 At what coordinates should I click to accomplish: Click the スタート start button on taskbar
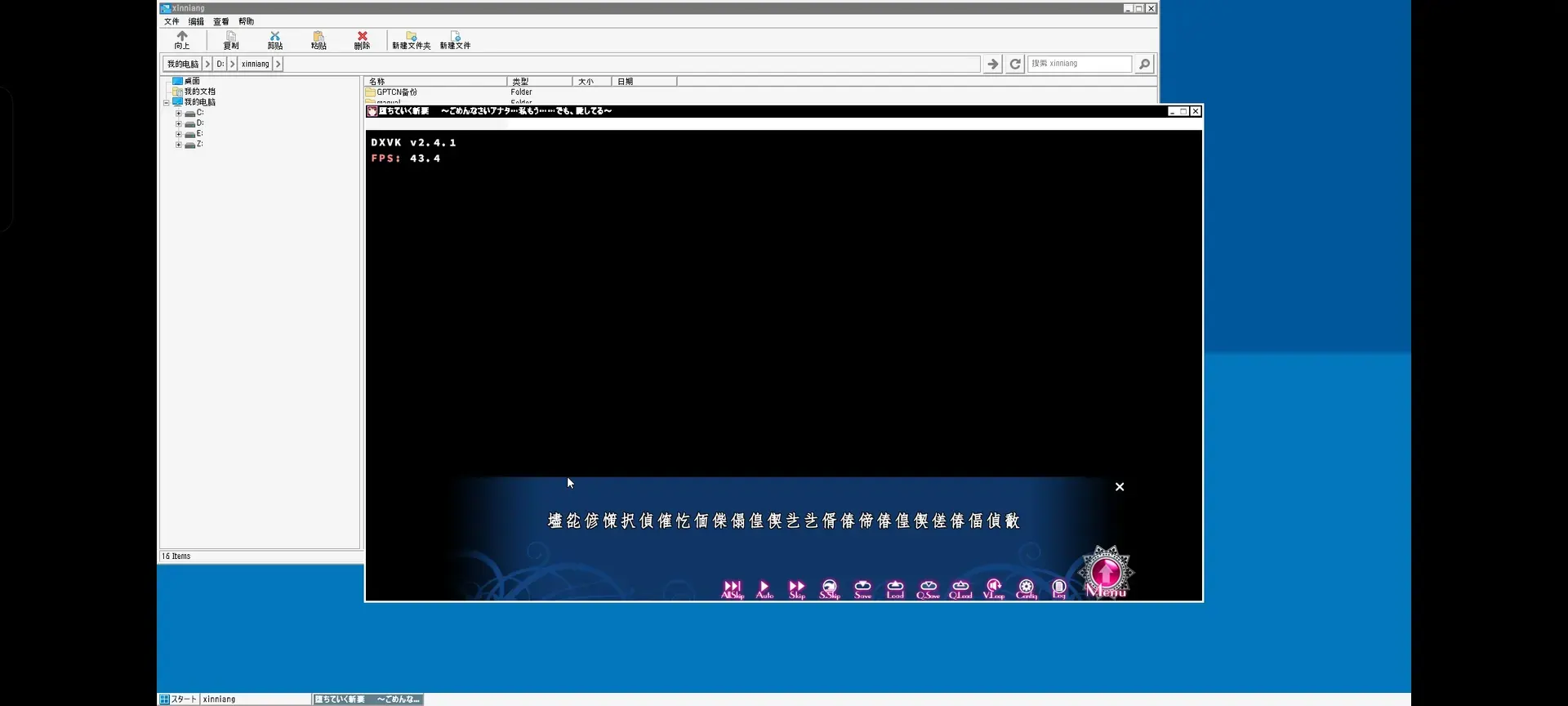(179, 699)
